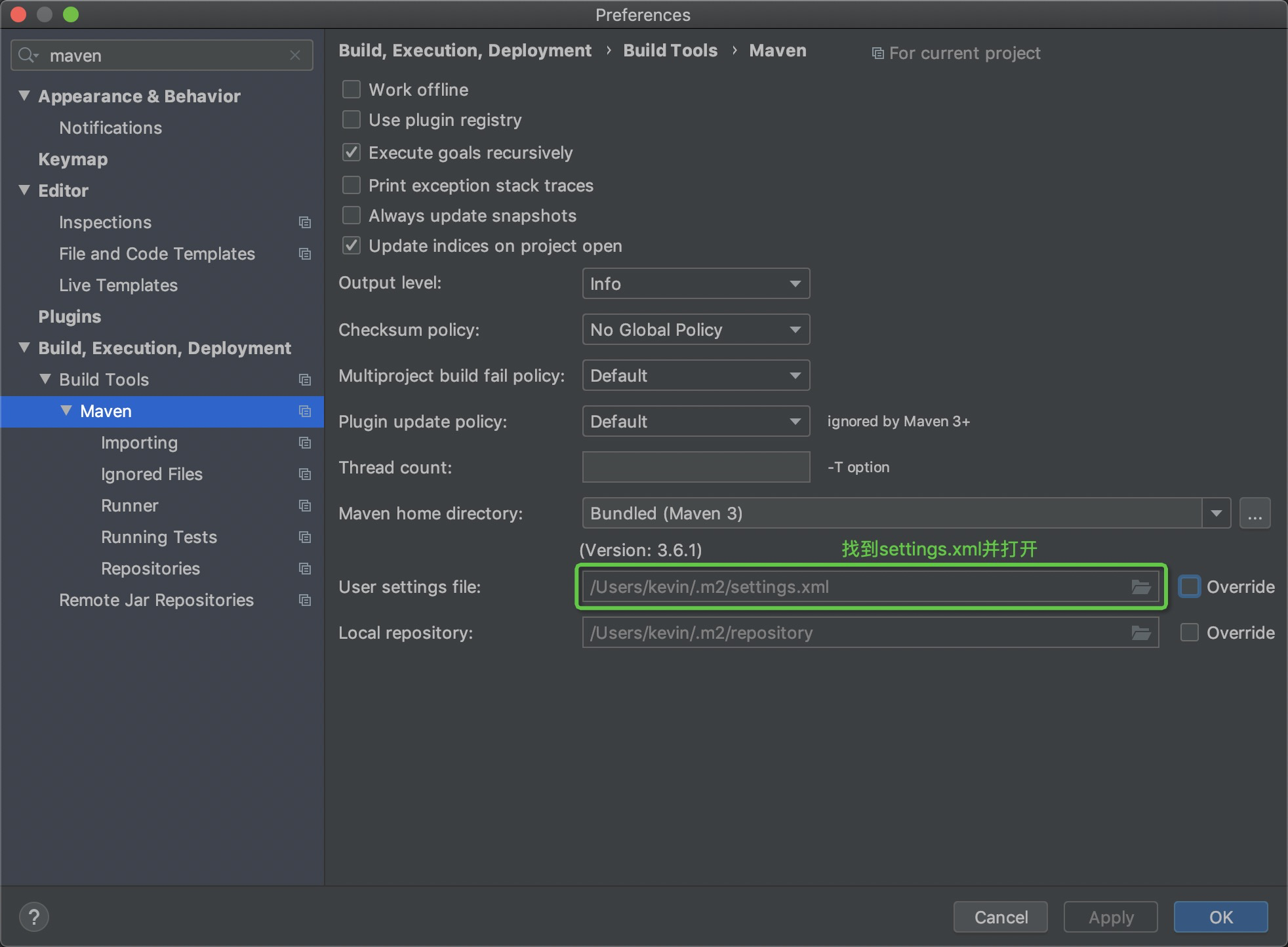Screen dimensions: 1288x947
Task: Click the Thread count input field
Action: click(x=695, y=468)
